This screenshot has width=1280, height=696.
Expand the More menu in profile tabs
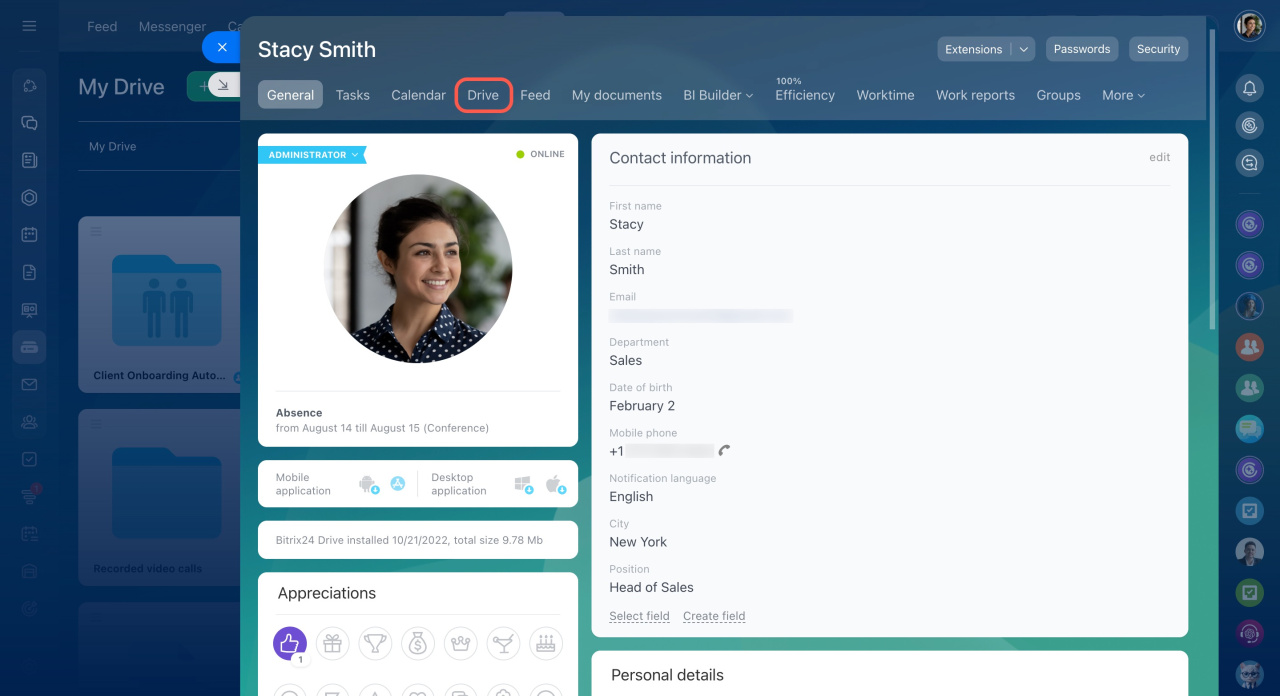[1123, 95]
